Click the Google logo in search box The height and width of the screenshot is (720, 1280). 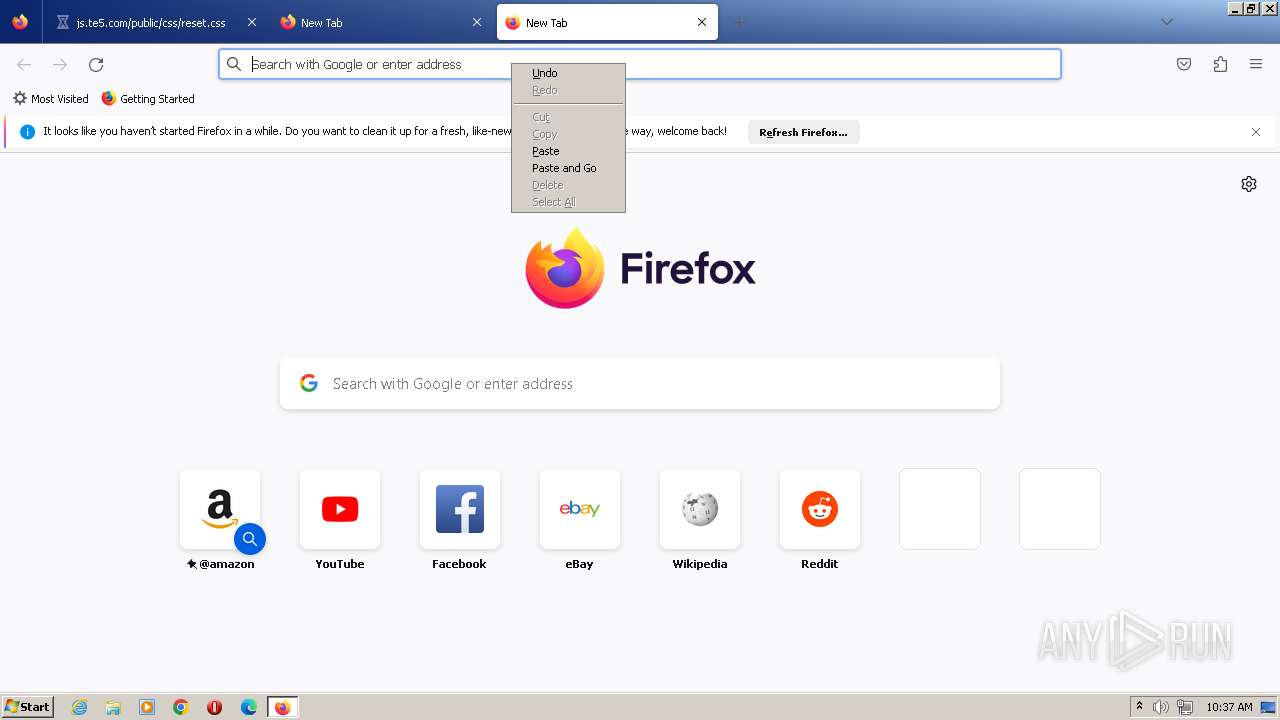tap(309, 383)
